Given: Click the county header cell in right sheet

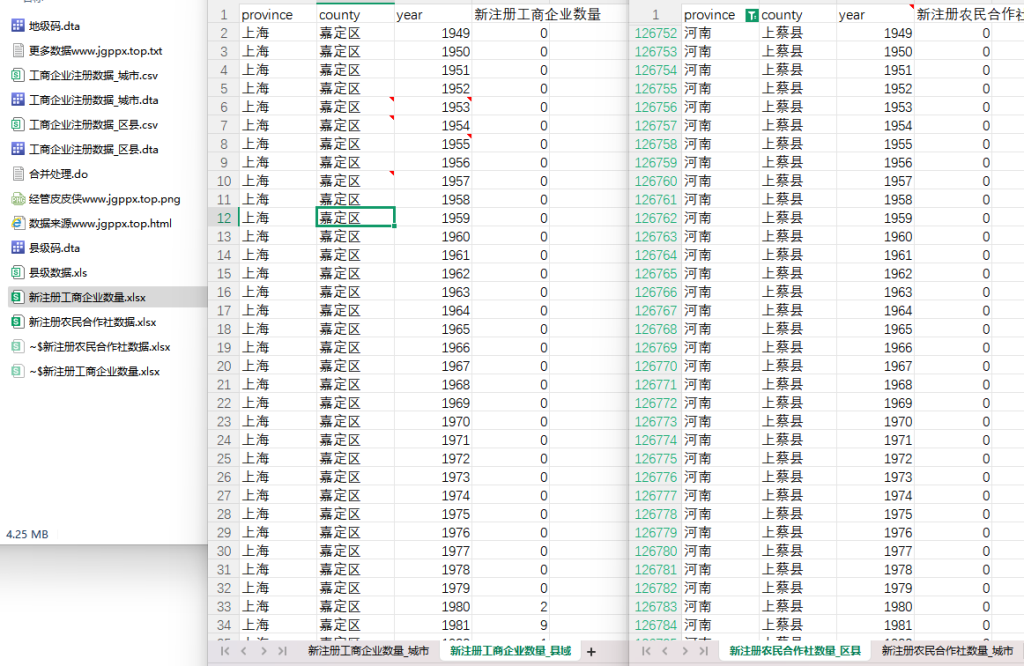Looking at the screenshot, I should [797, 14].
